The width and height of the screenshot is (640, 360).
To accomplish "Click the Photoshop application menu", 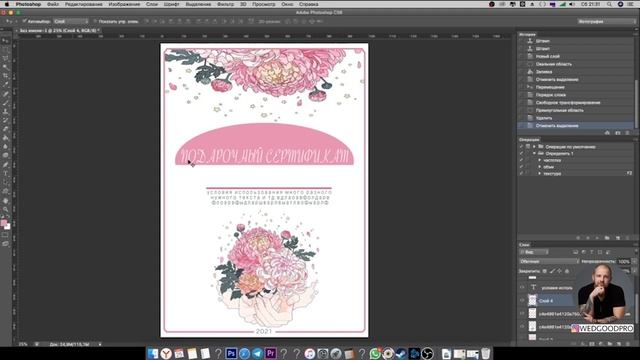I will [x=28, y=4].
